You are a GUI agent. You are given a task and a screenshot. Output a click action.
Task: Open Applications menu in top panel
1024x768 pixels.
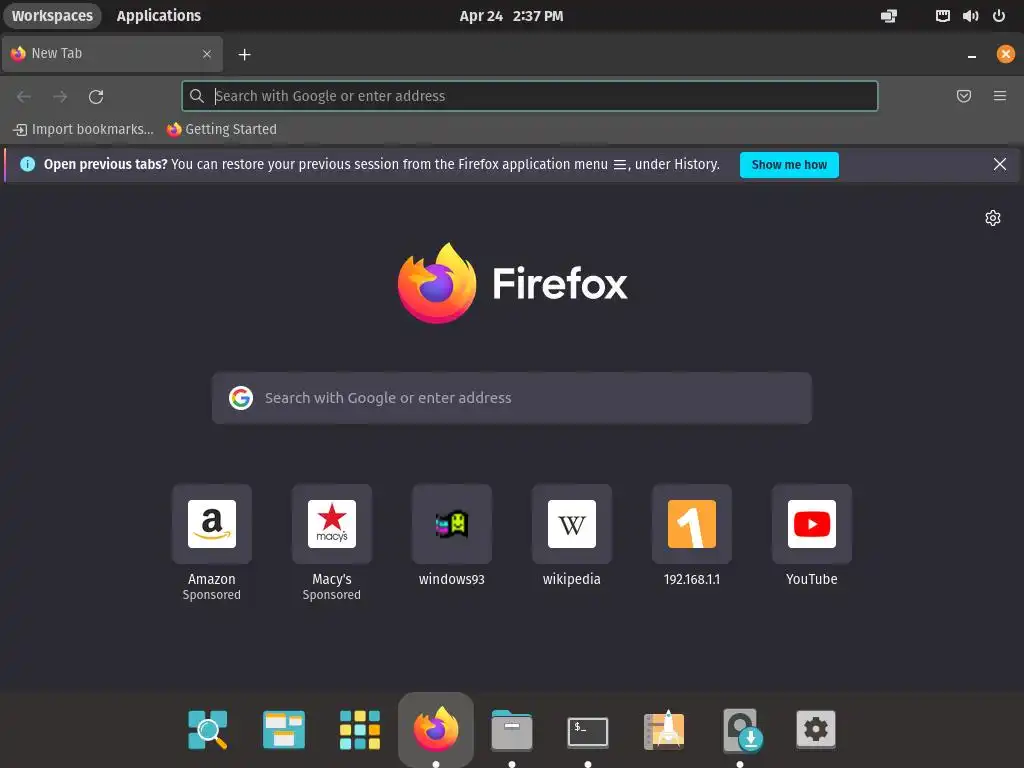[159, 16]
